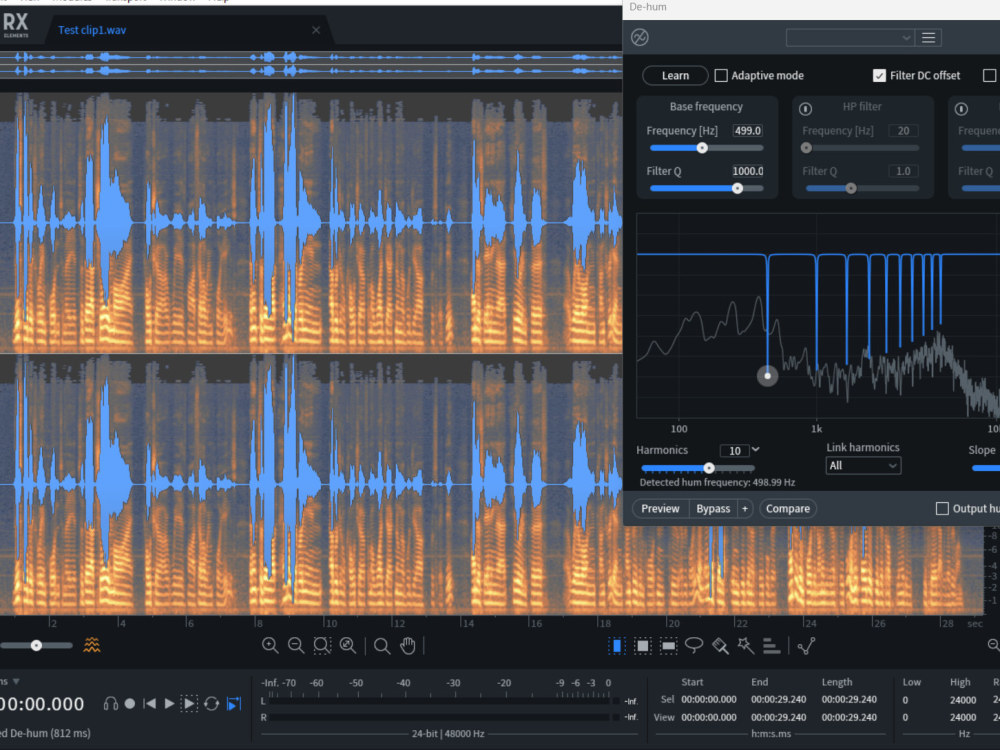Toggle the LP filter power button
Viewport: 1000px width, 750px height.
pyautogui.click(x=961, y=109)
